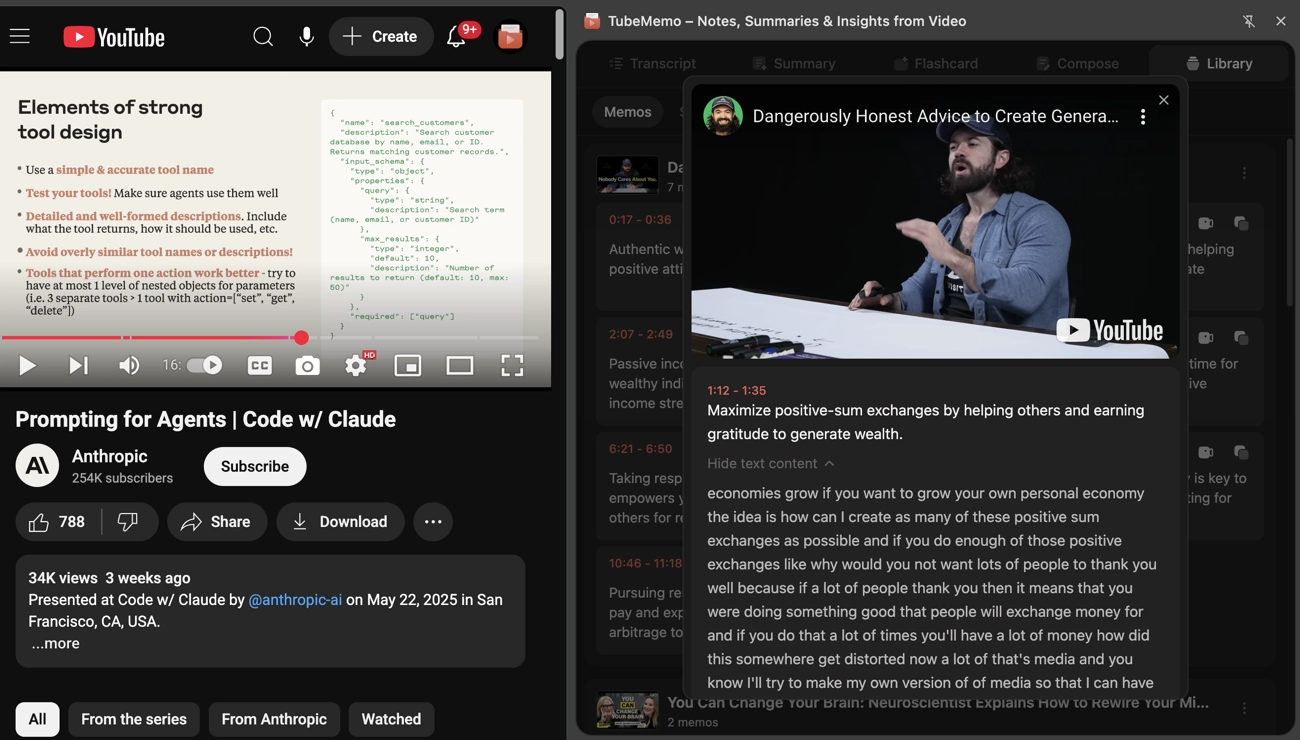
Task: Open the embedded video title link
Action: 935,116
